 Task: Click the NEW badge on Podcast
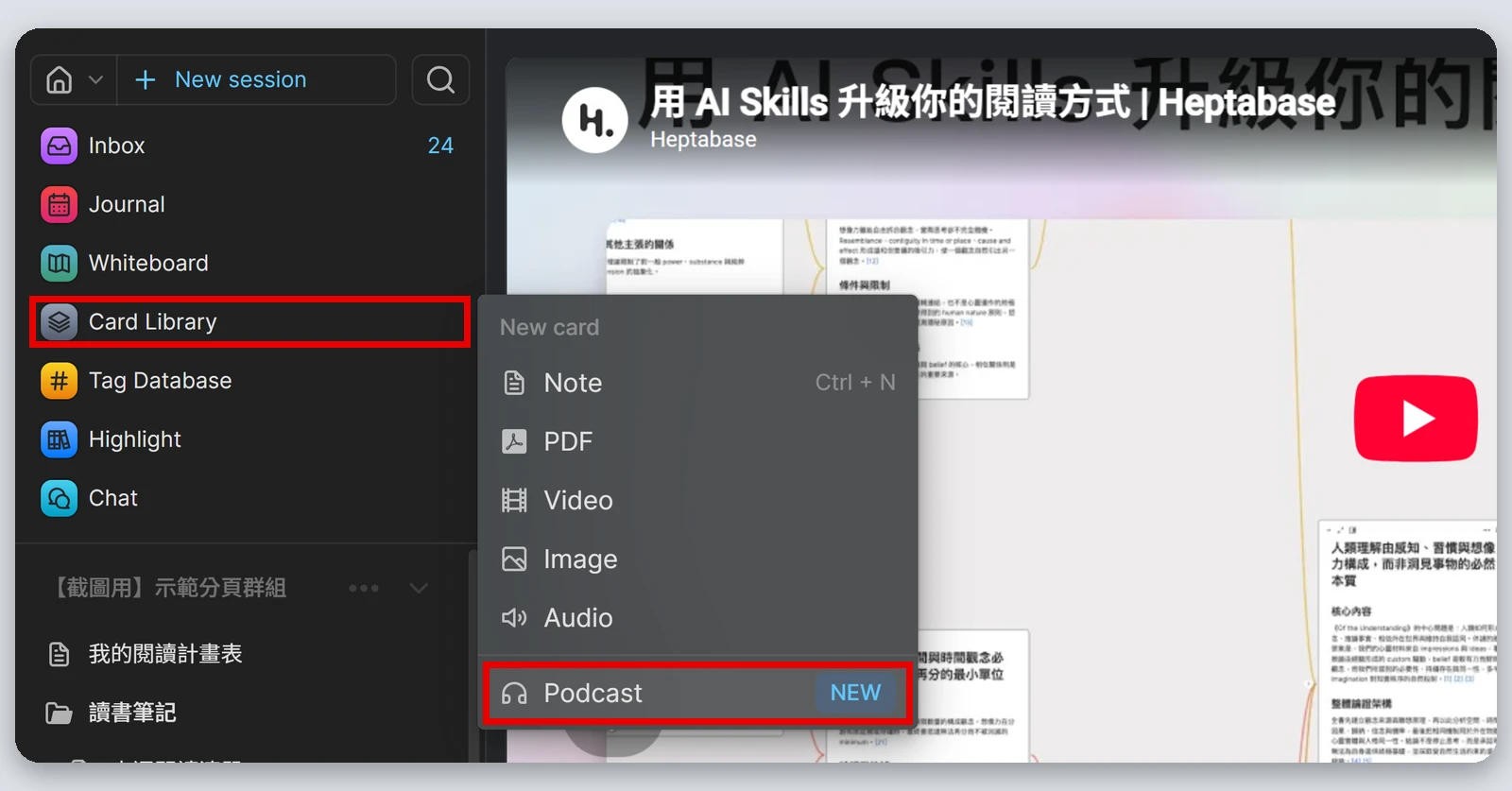coord(855,693)
